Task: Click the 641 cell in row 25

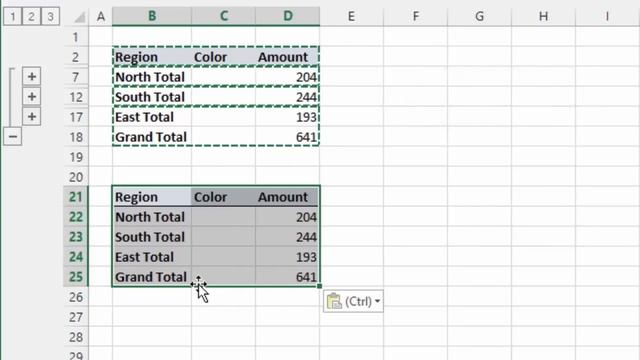Action: pyautogui.click(x=288, y=277)
